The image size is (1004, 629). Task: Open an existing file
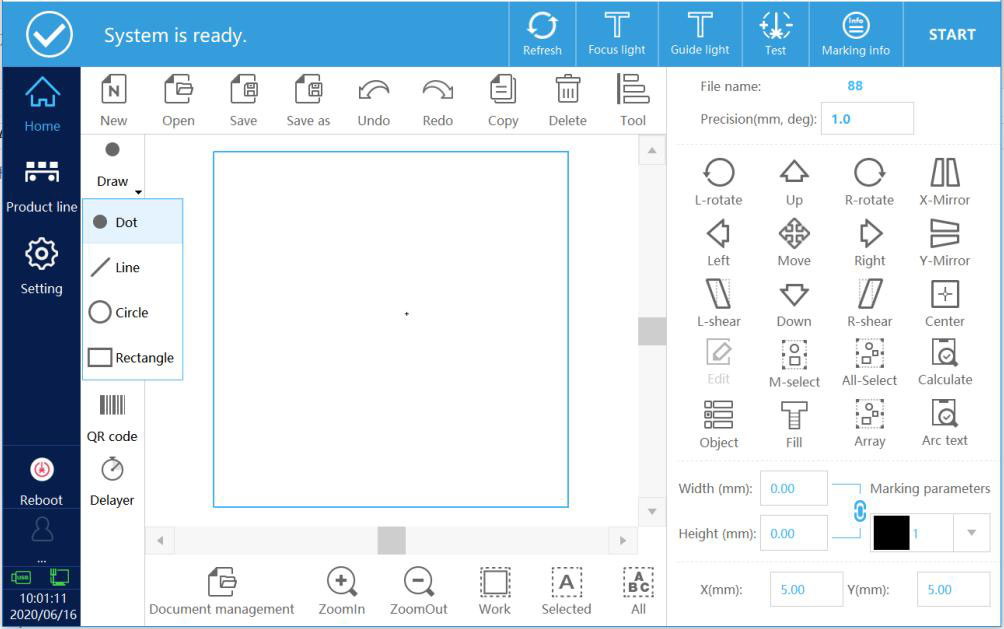coord(178,101)
